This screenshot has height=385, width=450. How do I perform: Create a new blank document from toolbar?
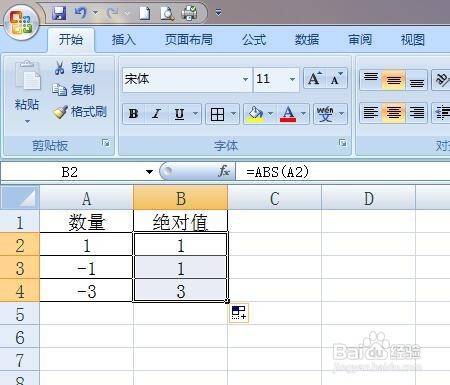pos(144,13)
